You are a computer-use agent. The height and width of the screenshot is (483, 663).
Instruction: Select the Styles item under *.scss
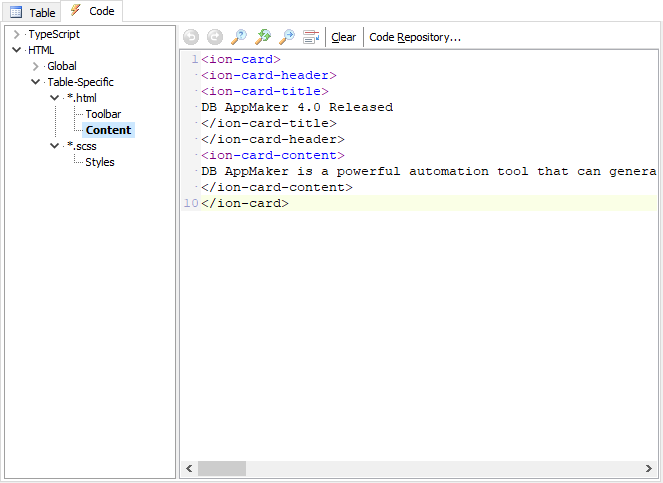point(100,162)
